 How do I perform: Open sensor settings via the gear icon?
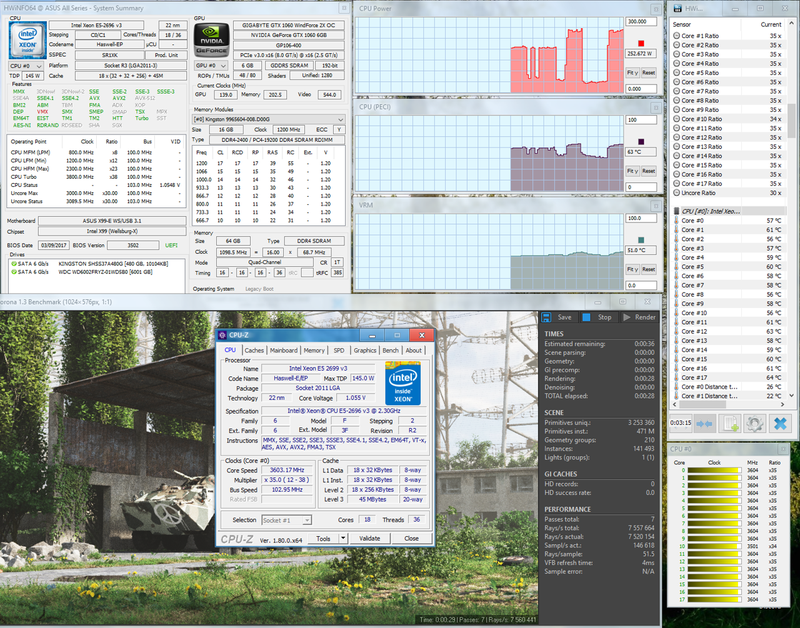point(755,423)
